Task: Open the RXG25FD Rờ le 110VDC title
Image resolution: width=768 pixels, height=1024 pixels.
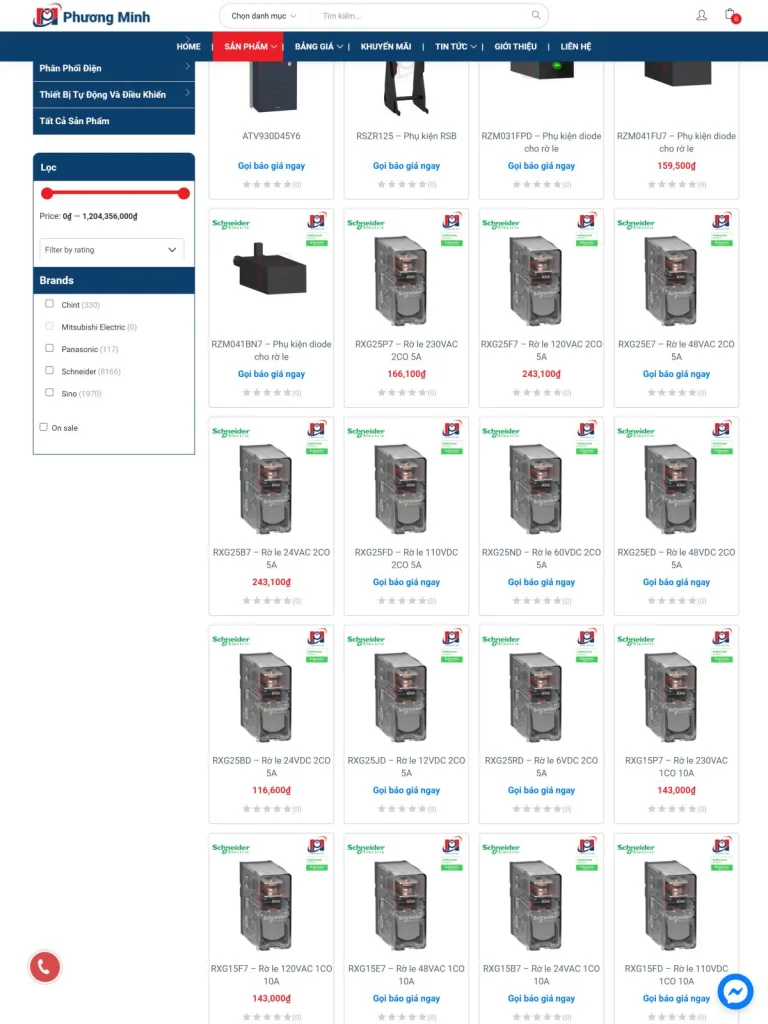Action: tap(406, 558)
